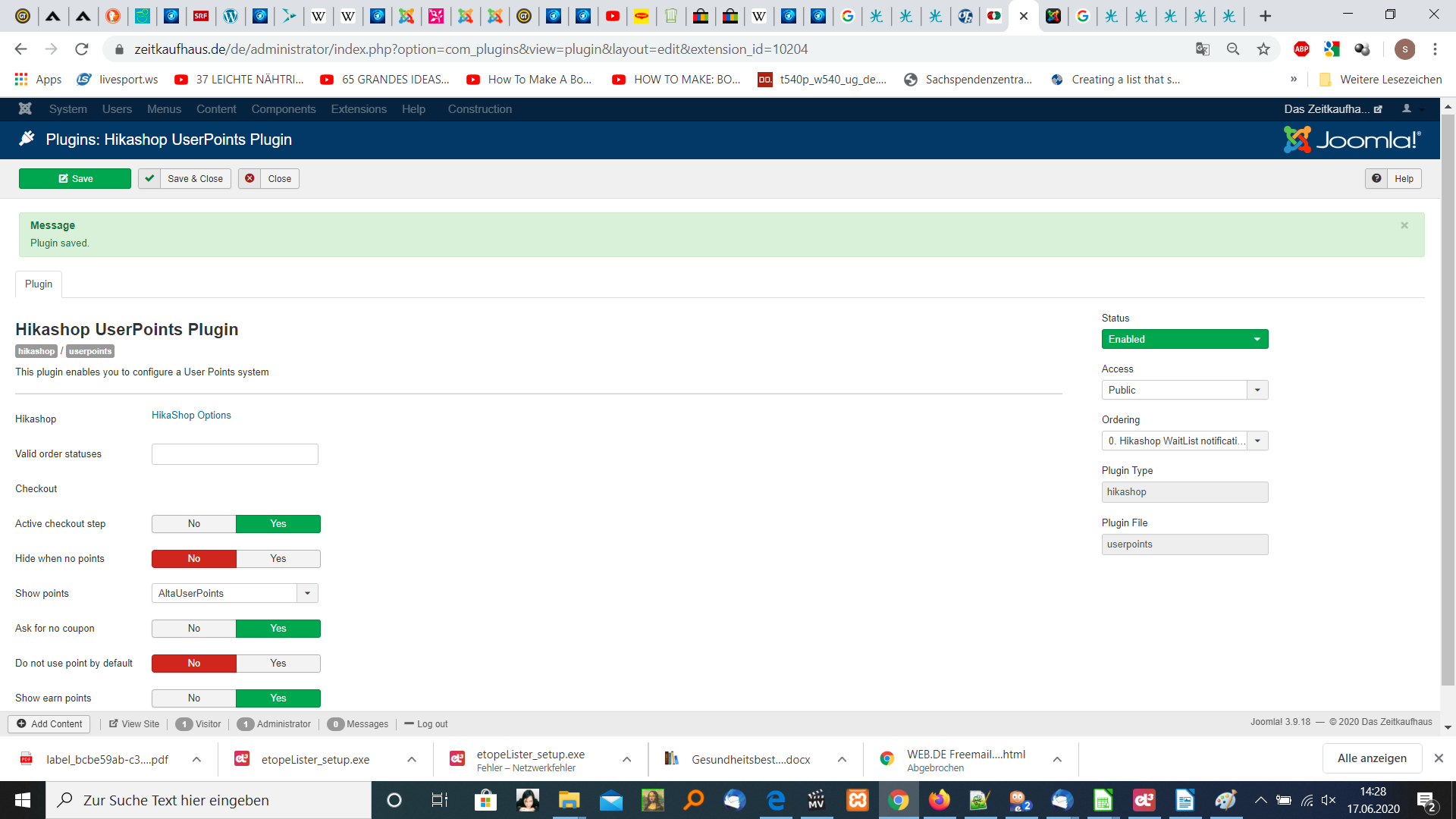Set Active checkout step to No
The image size is (1456, 819).
pos(194,524)
